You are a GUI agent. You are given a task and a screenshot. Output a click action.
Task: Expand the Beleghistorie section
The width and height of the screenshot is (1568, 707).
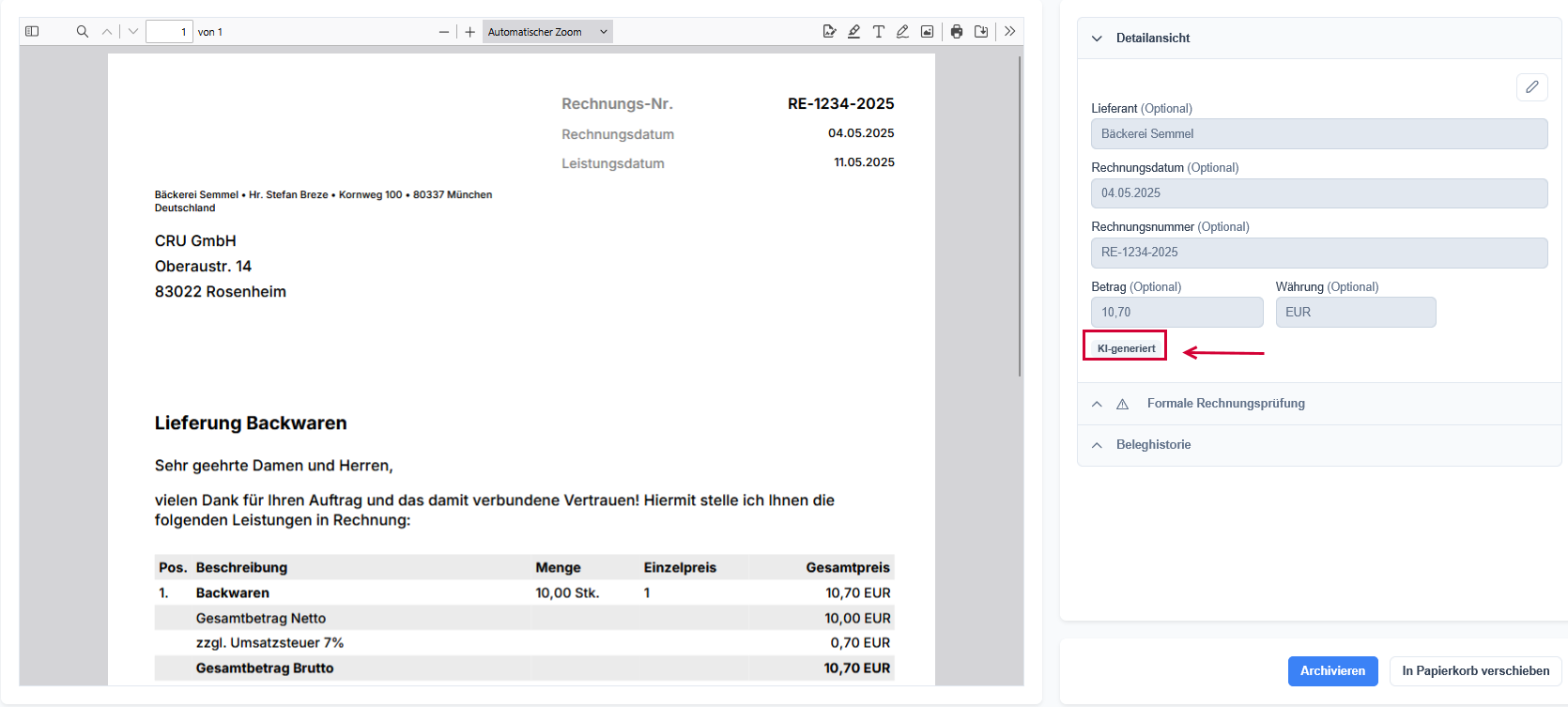coord(1097,445)
